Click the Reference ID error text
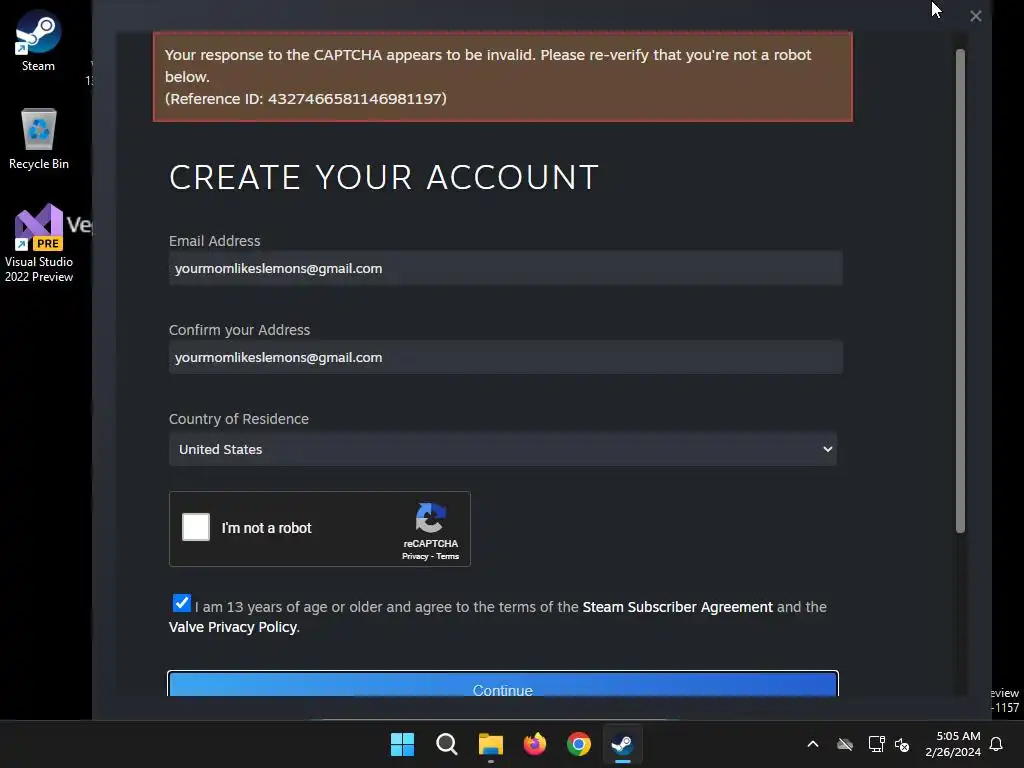Screen dimensions: 1024x768 [x=306, y=99]
